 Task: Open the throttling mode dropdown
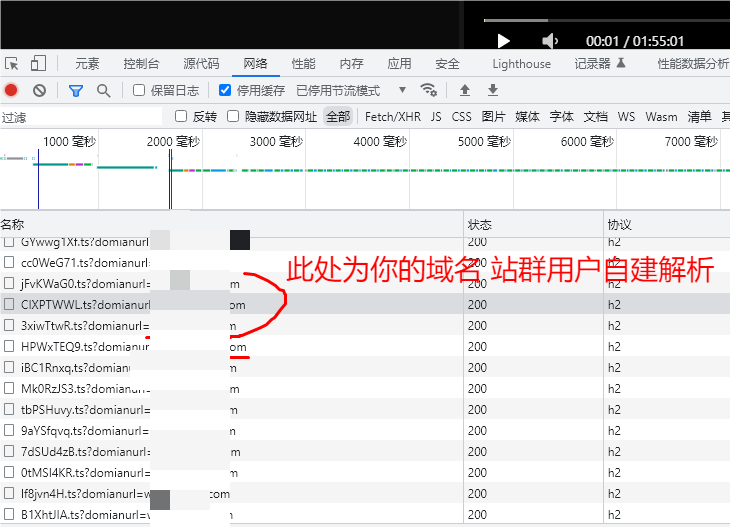pos(402,90)
